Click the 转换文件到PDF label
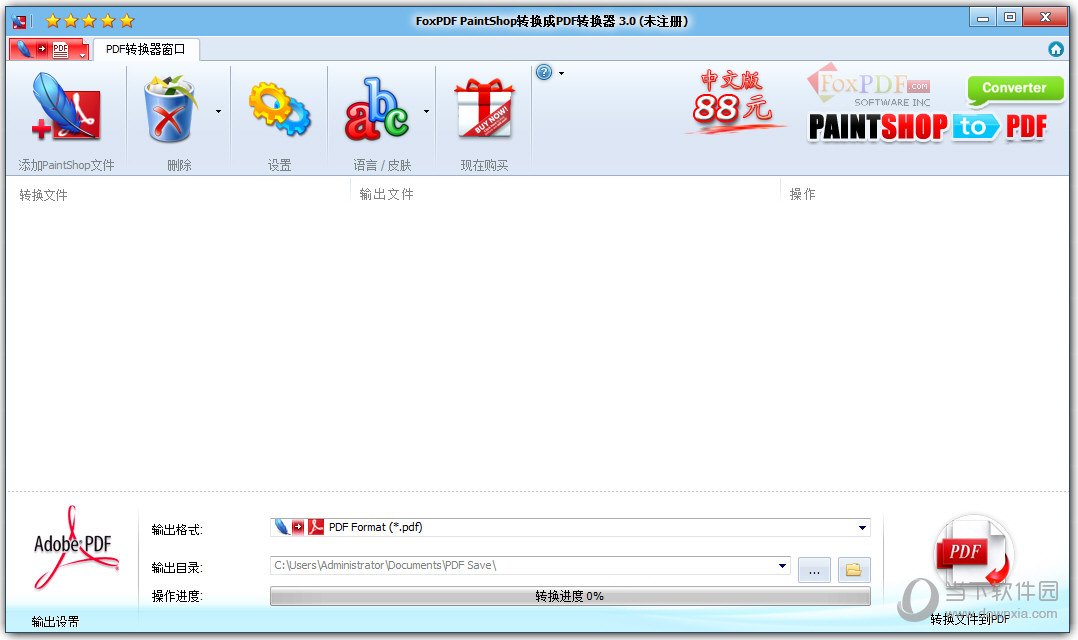This screenshot has height=640, width=1078. coord(970,619)
